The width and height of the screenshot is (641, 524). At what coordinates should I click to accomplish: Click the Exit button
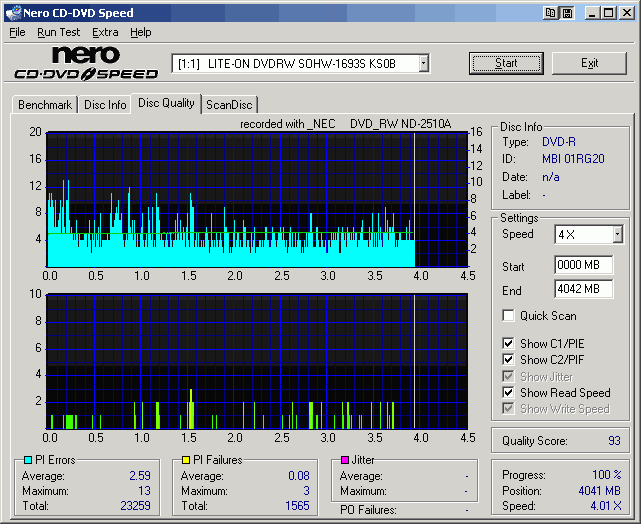(589, 63)
